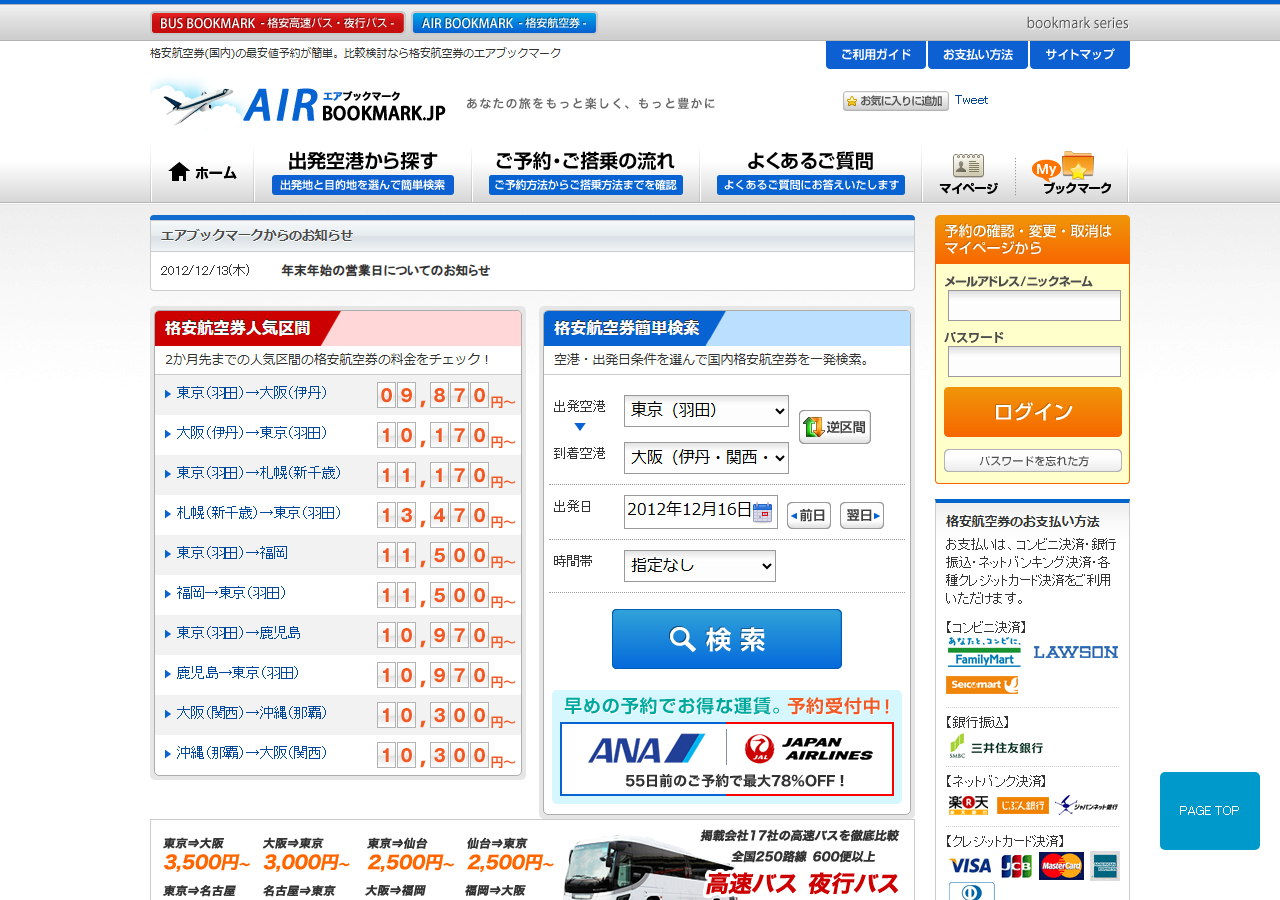Image resolution: width=1280 pixels, height=900 pixels.
Task: Click the 楽天 bank logo
Action: point(968,805)
